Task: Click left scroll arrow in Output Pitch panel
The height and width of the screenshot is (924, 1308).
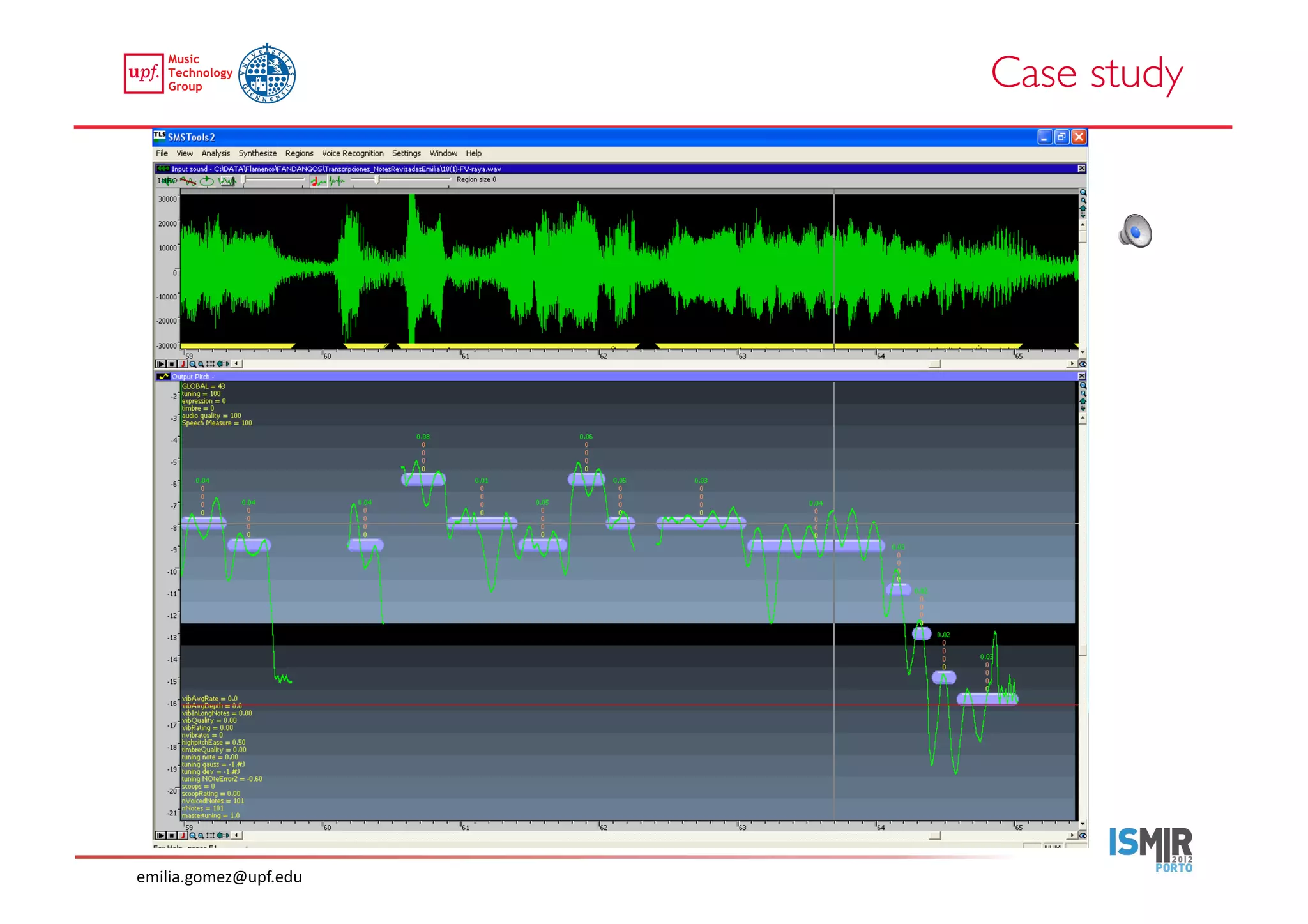Action: 237,835
